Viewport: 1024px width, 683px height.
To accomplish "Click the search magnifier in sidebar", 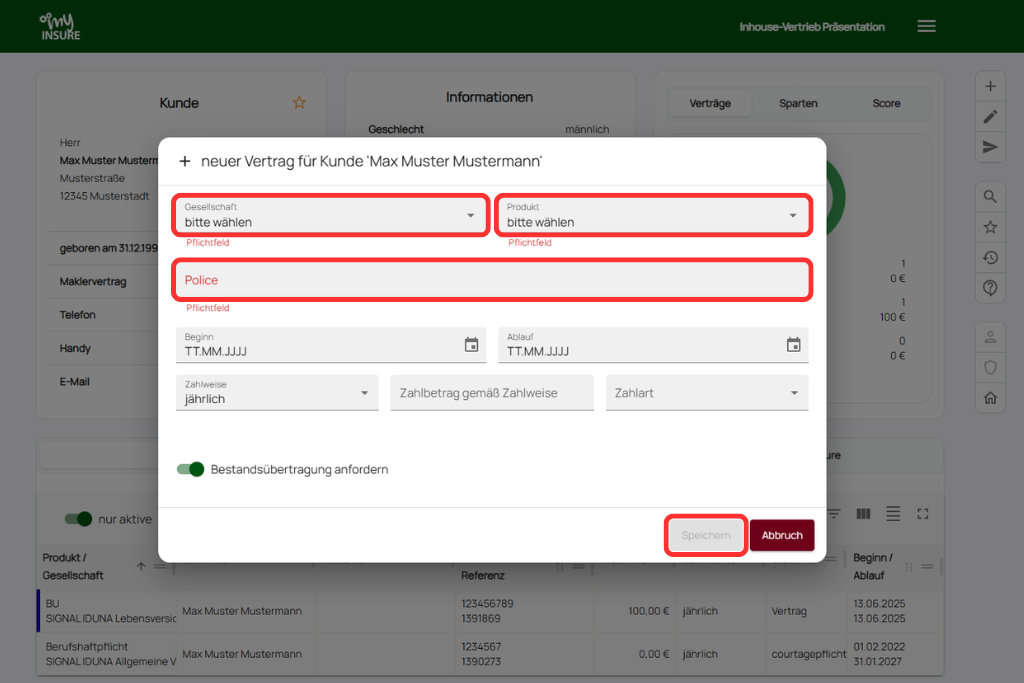I will click(x=990, y=197).
